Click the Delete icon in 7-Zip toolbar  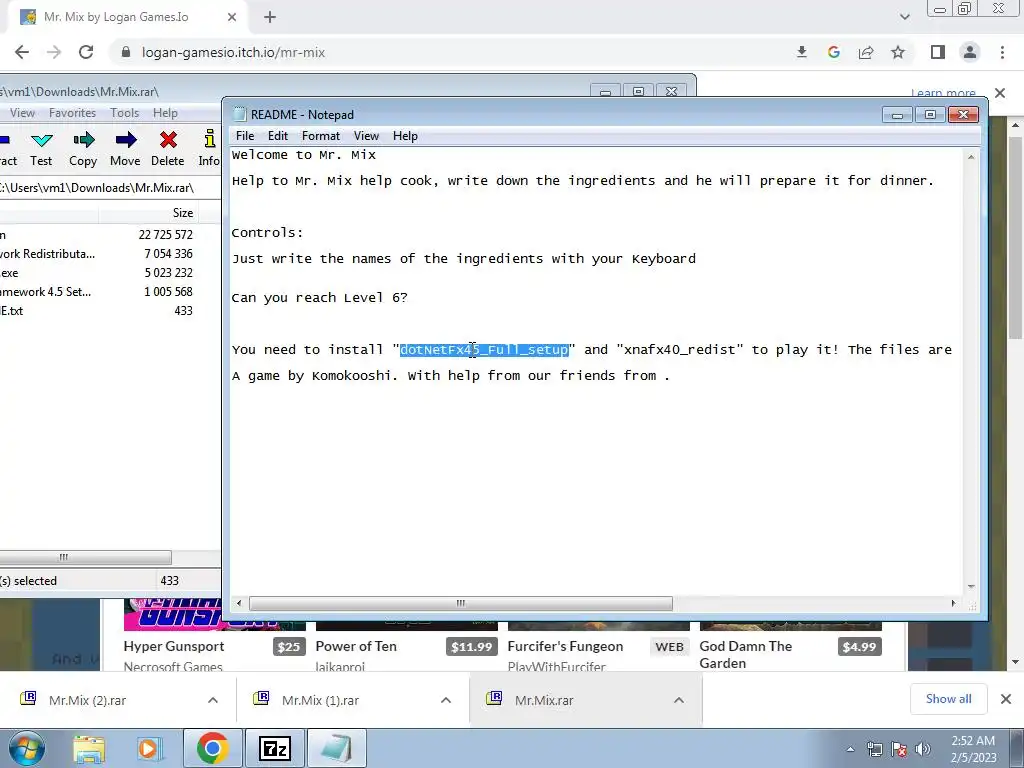(x=168, y=149)
